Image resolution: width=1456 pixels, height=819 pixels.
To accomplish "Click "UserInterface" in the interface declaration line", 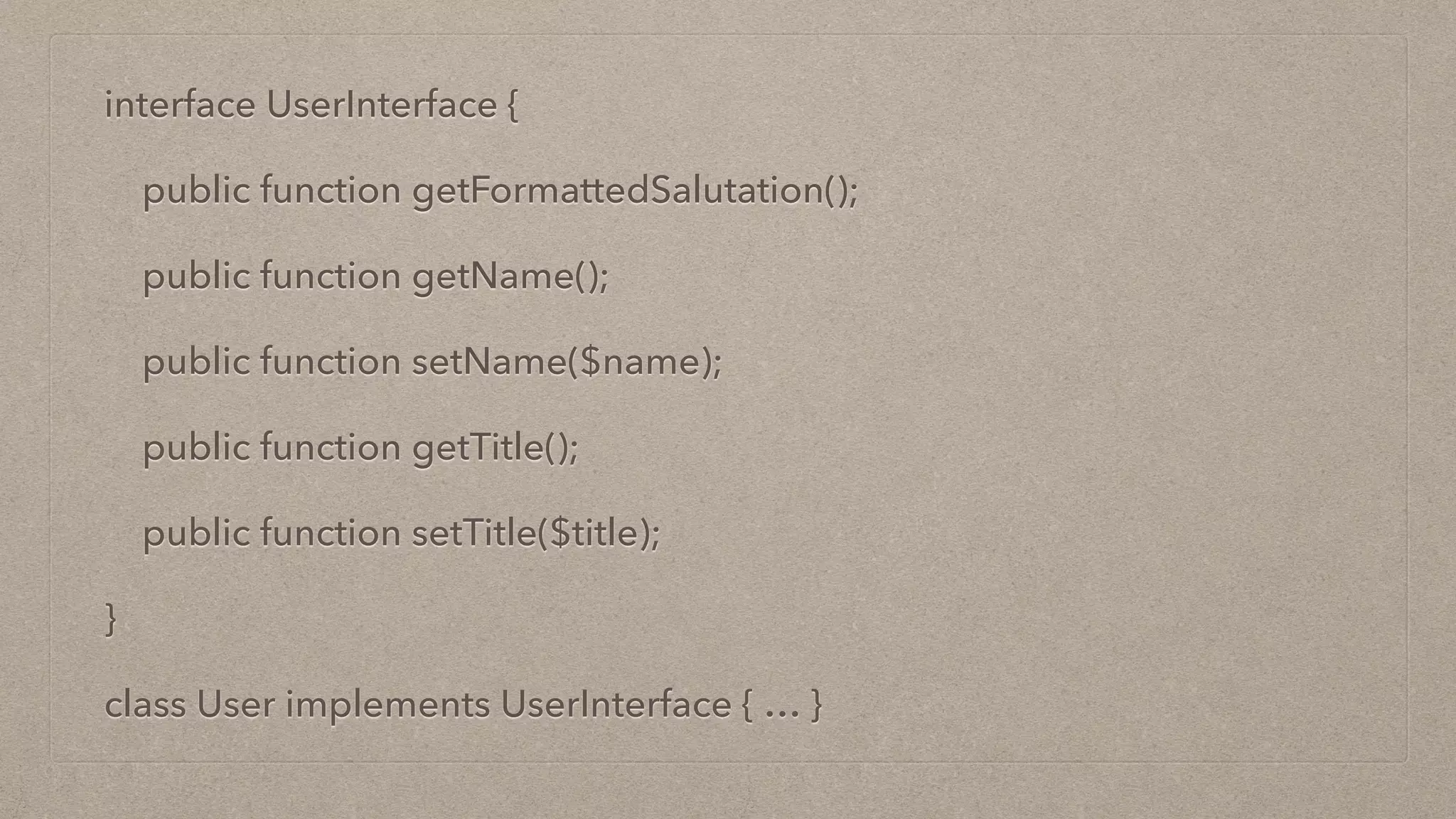I will tap(381, 105).
